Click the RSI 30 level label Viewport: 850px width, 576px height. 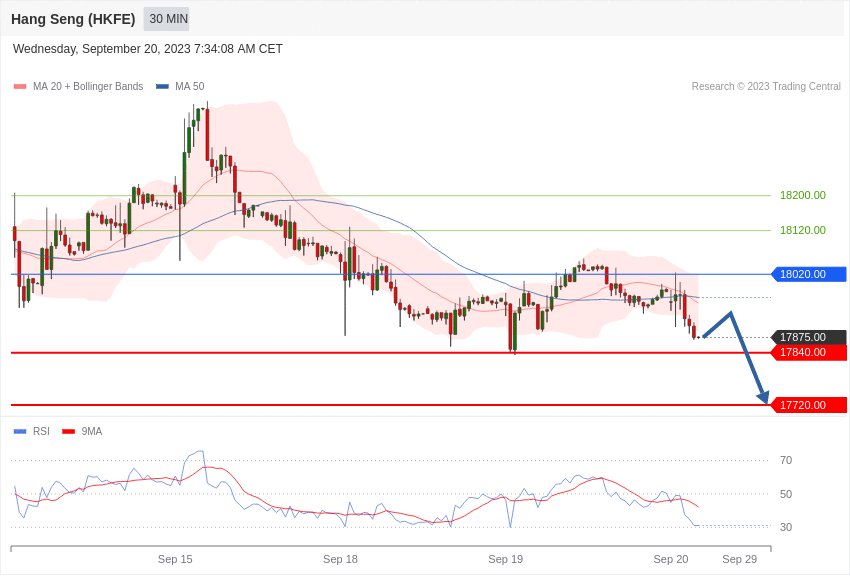786,527
